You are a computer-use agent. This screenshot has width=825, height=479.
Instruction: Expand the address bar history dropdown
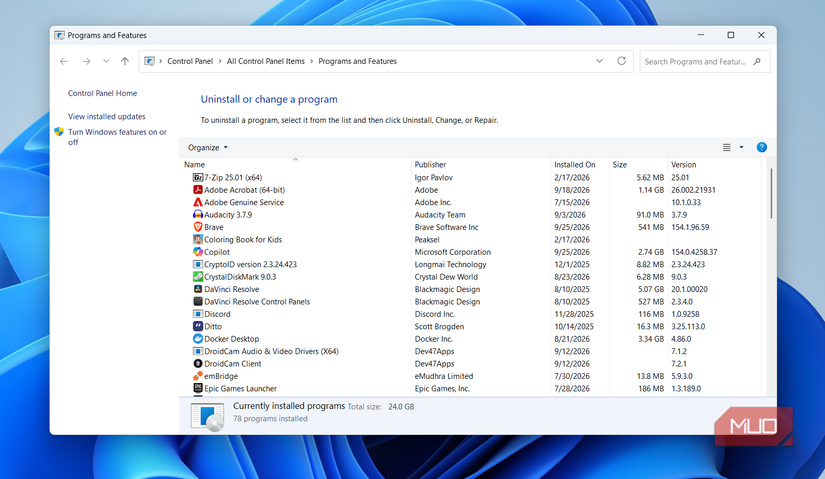599,61
